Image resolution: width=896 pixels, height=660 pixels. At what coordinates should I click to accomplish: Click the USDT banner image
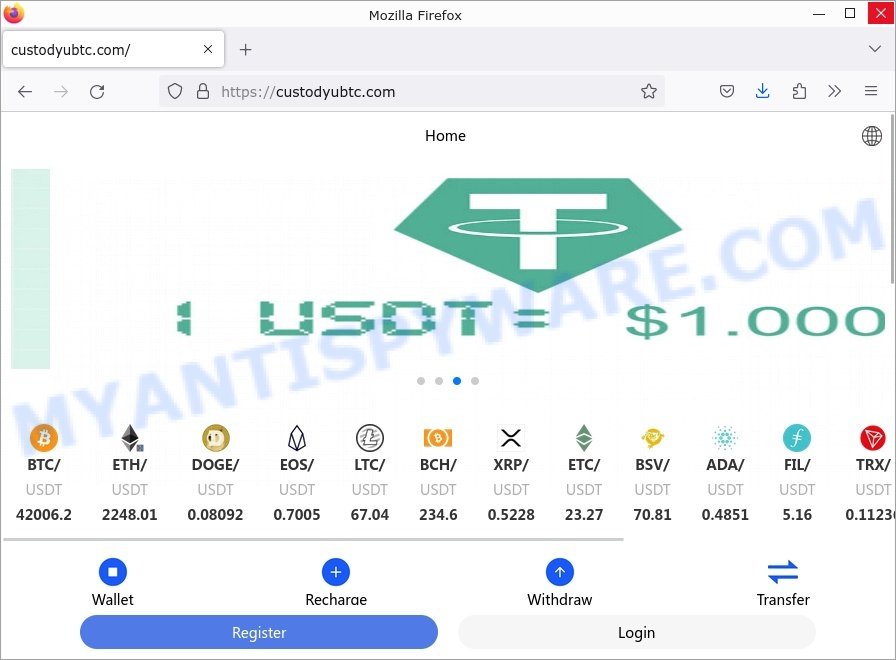pyautogui.click(x=449, y=269)
